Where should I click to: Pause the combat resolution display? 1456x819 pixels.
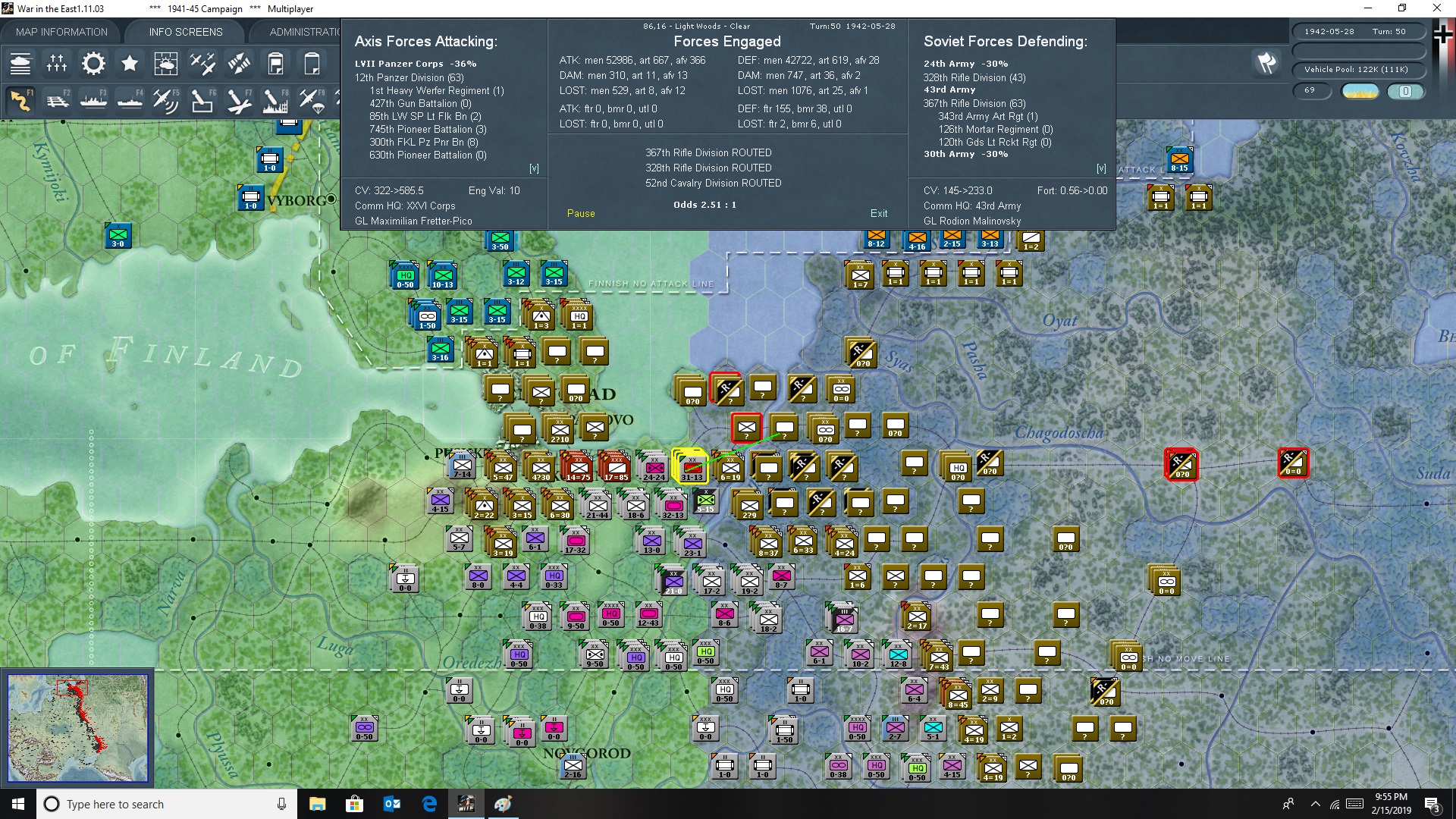[581, 214]
